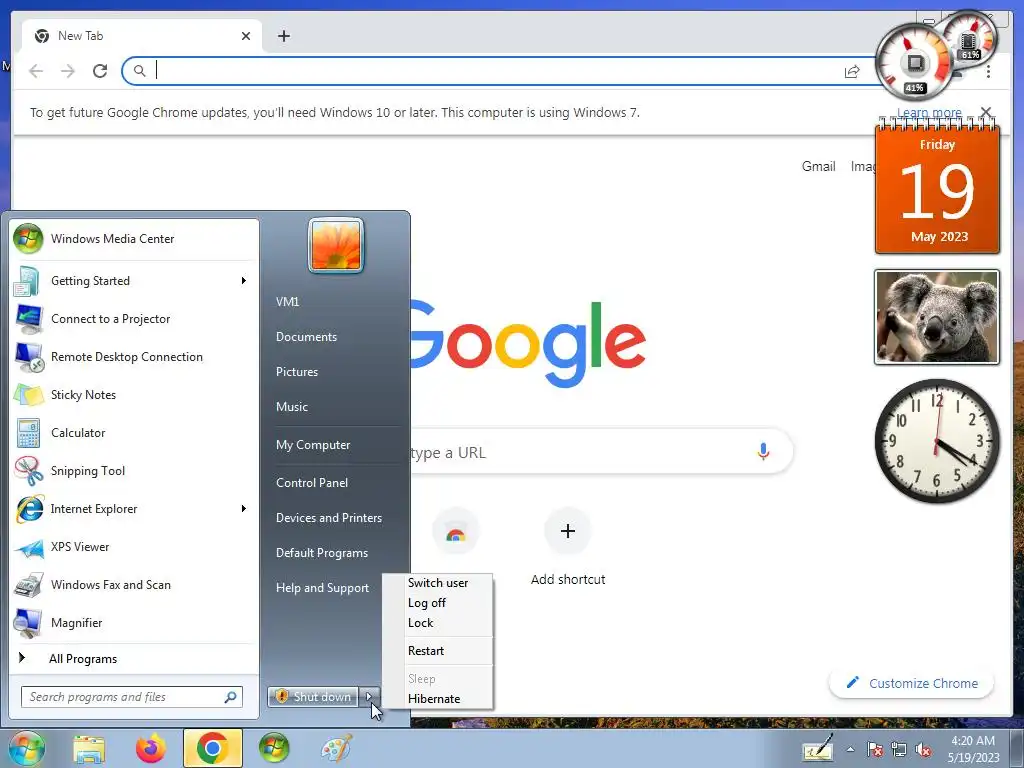Click the taskbar clock showing 4:20 AM
The height and width of the screenshot is (768, 1024).
tap(973, 749)
